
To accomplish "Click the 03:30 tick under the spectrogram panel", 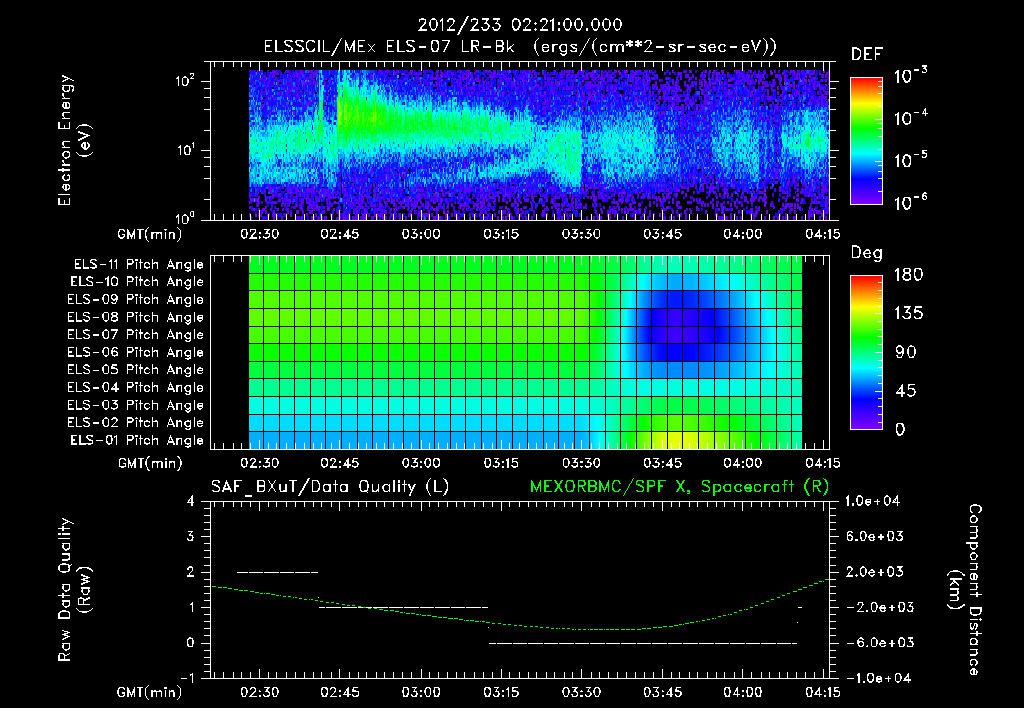I will pyautogui.click(x=581, y=234).
